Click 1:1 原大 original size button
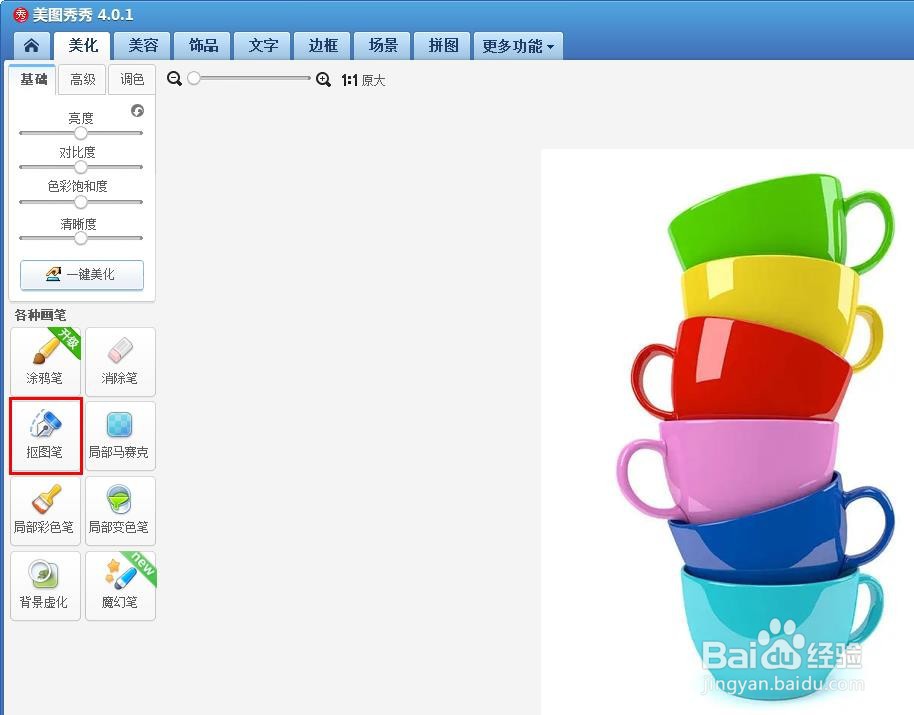 click(x=364, y=80)
